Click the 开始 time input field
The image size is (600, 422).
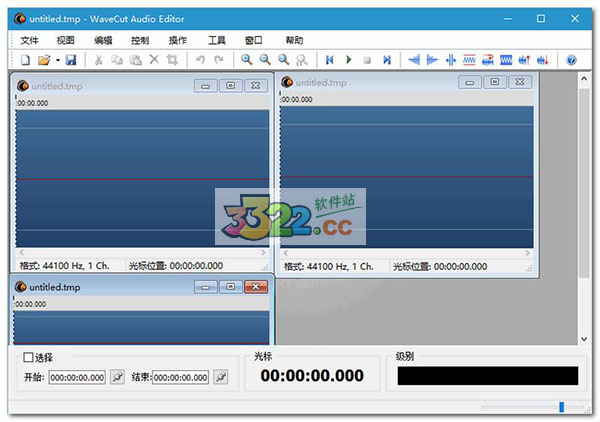tap(77, 378)
